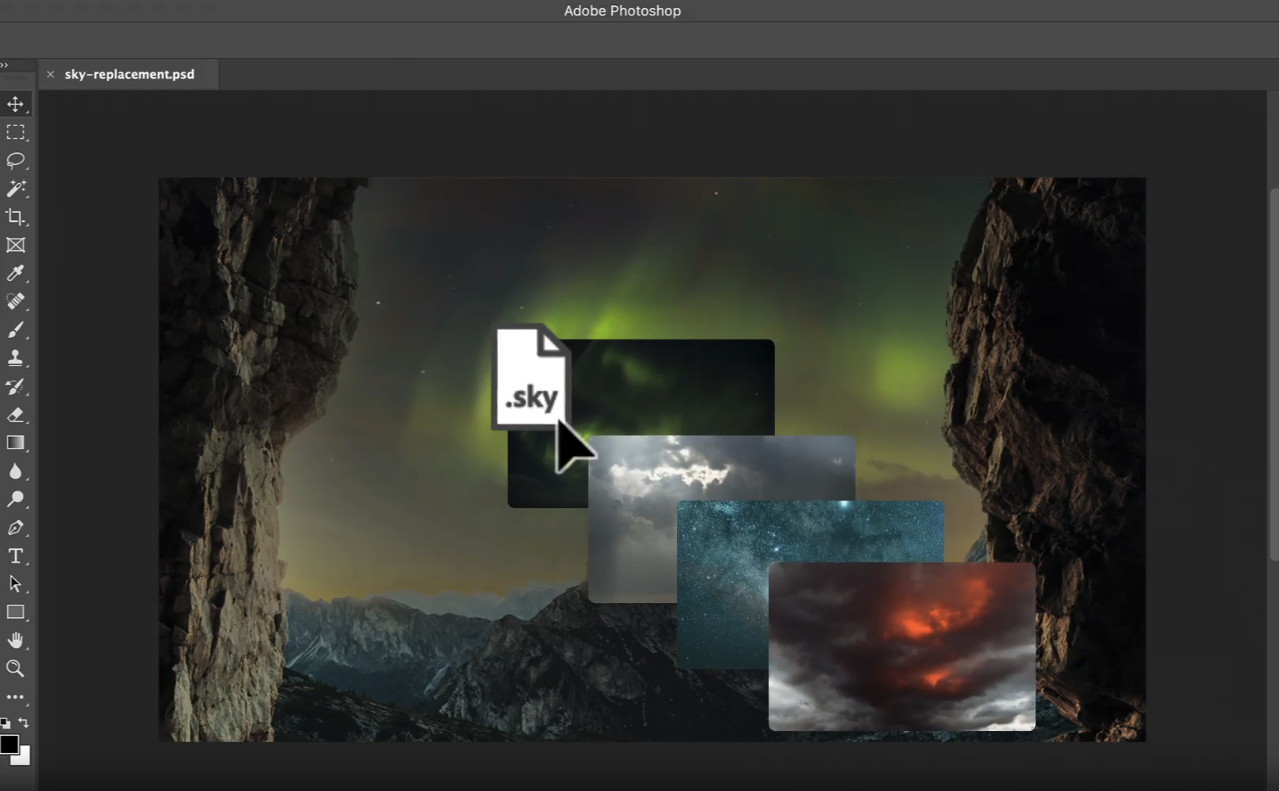Select the Zoom tool

tap(15, 668)
